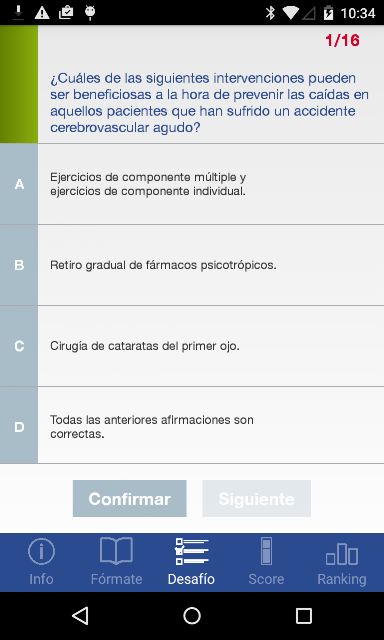Screen dimensions: 384x640
Task: Tap the Bluetooth status icon
Action: [x=270, y=13]
